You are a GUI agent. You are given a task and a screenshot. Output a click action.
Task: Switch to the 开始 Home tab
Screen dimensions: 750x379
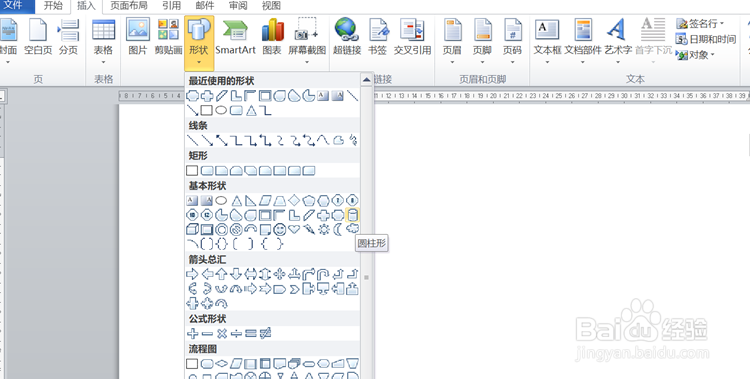(53, 6)
